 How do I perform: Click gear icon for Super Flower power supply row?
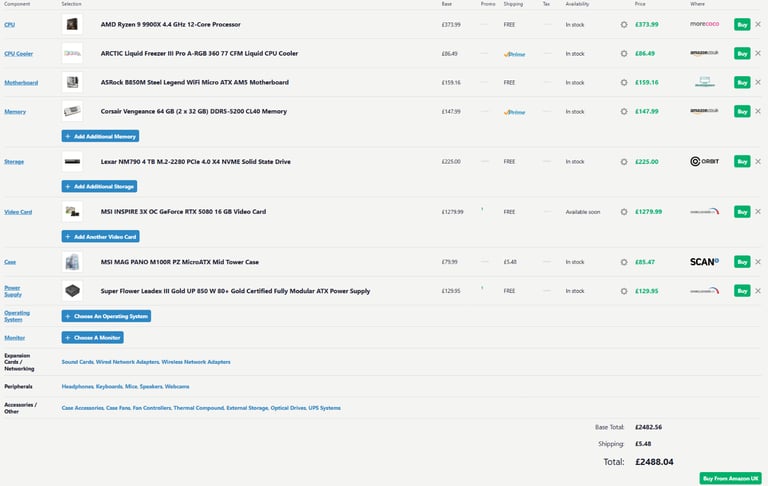(624, 291)
